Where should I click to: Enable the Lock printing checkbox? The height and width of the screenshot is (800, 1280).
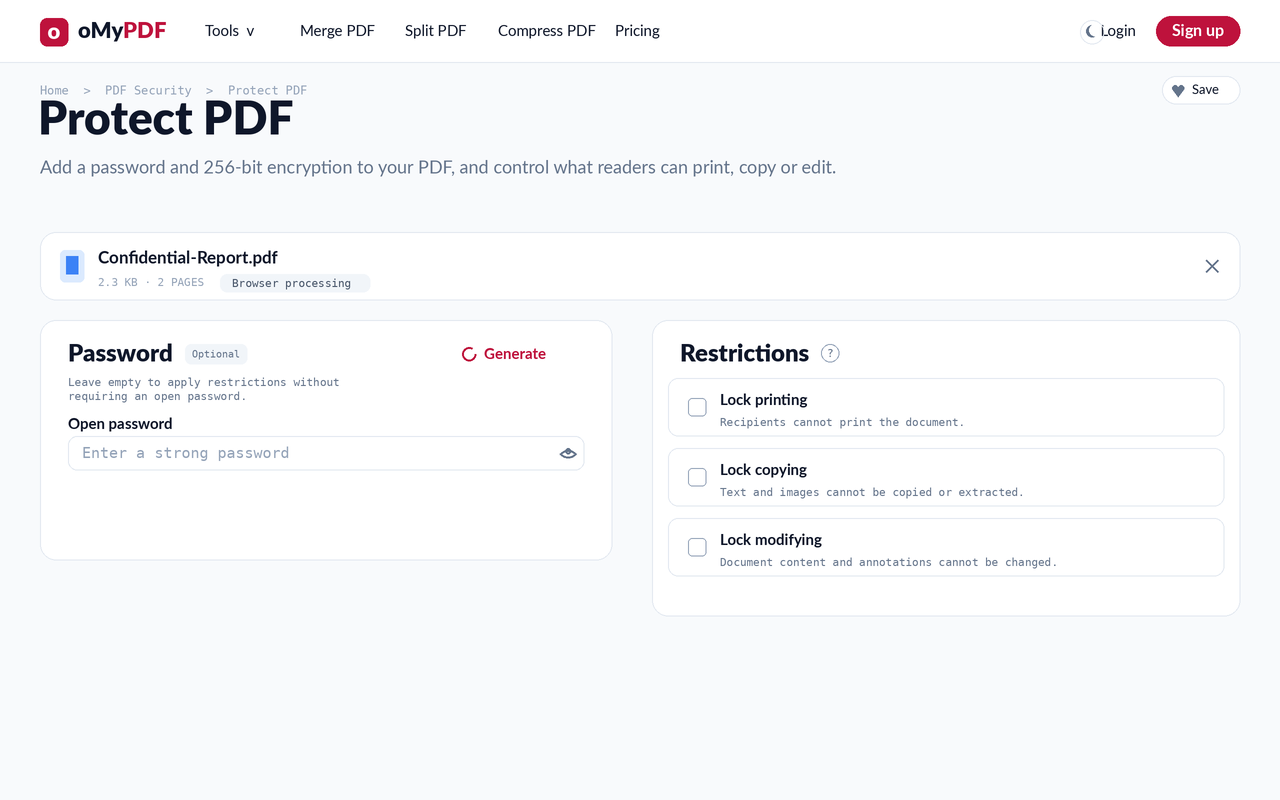697,407
